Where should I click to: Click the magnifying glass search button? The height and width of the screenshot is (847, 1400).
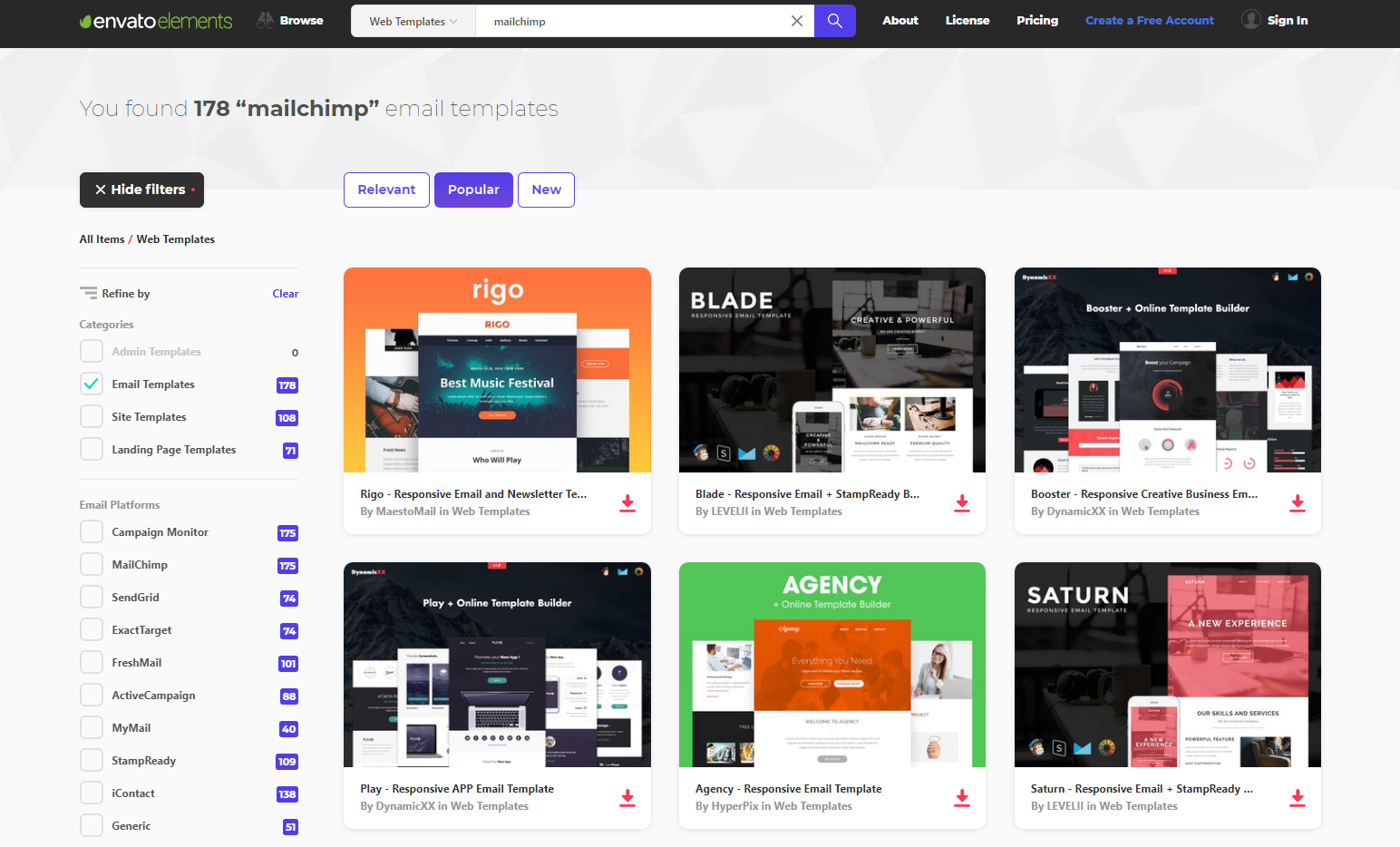point(835,21)
